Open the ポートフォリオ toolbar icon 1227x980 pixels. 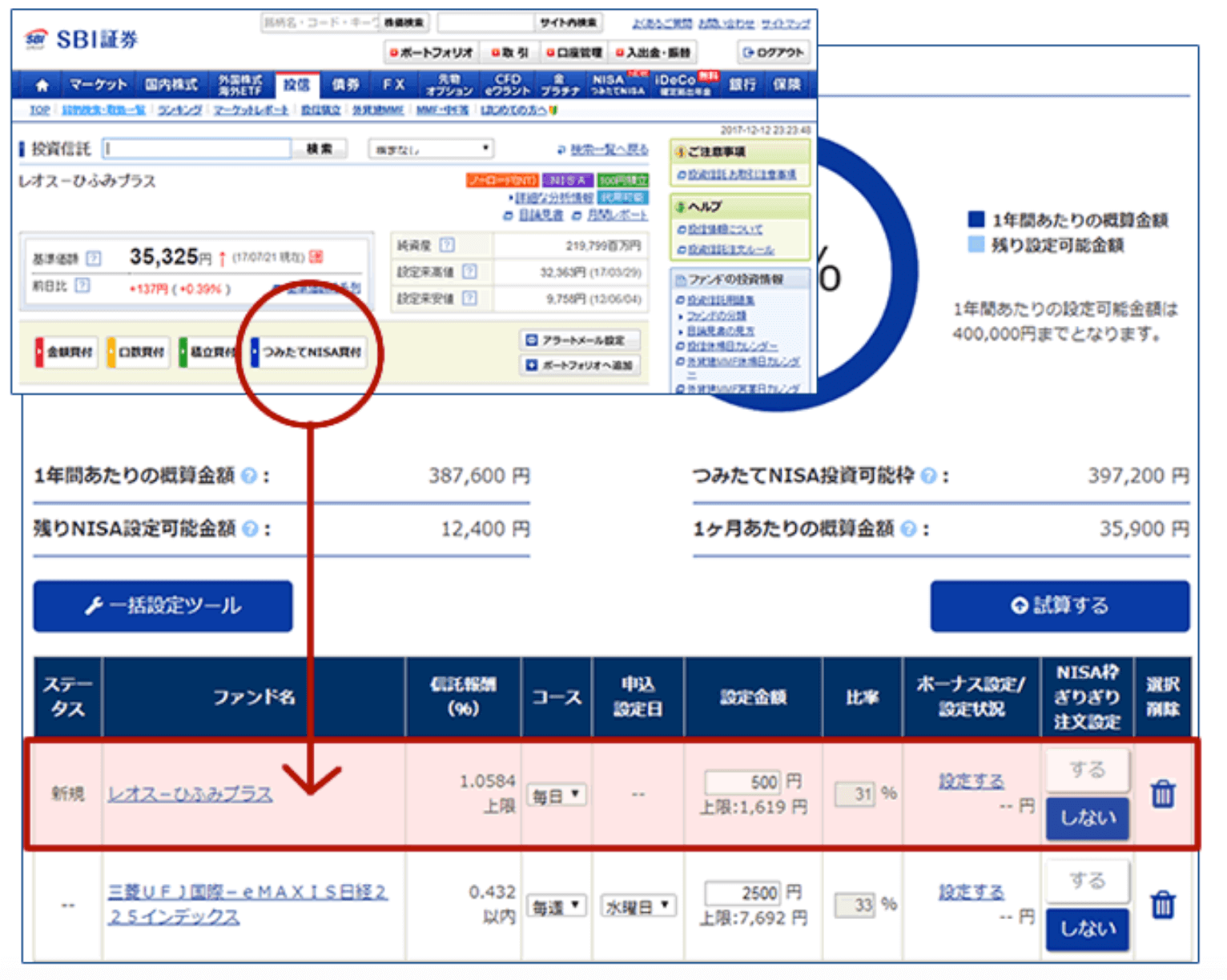tap(432, 52)
